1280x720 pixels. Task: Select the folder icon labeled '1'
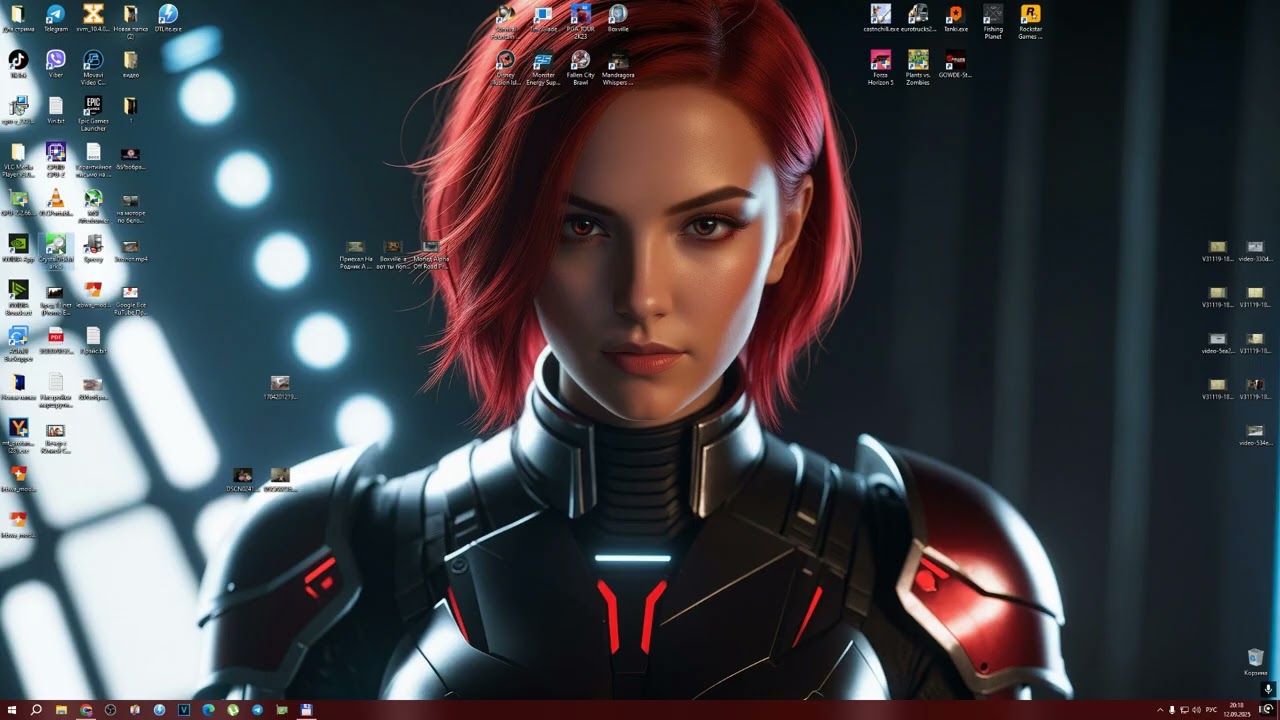tap(130, 110)
